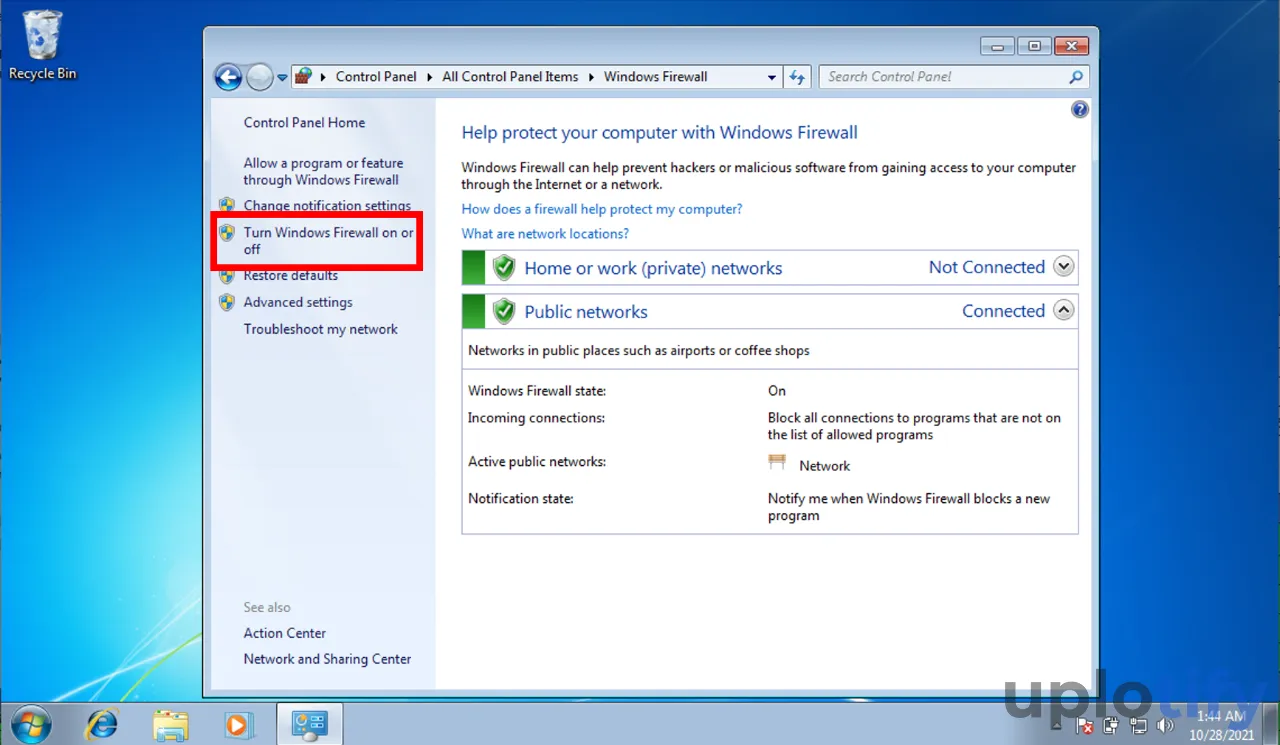Open Troubleshoot my network link
Image resolution: width=1280 pixels, height=745 pixels.
click(x=320, y=329)
